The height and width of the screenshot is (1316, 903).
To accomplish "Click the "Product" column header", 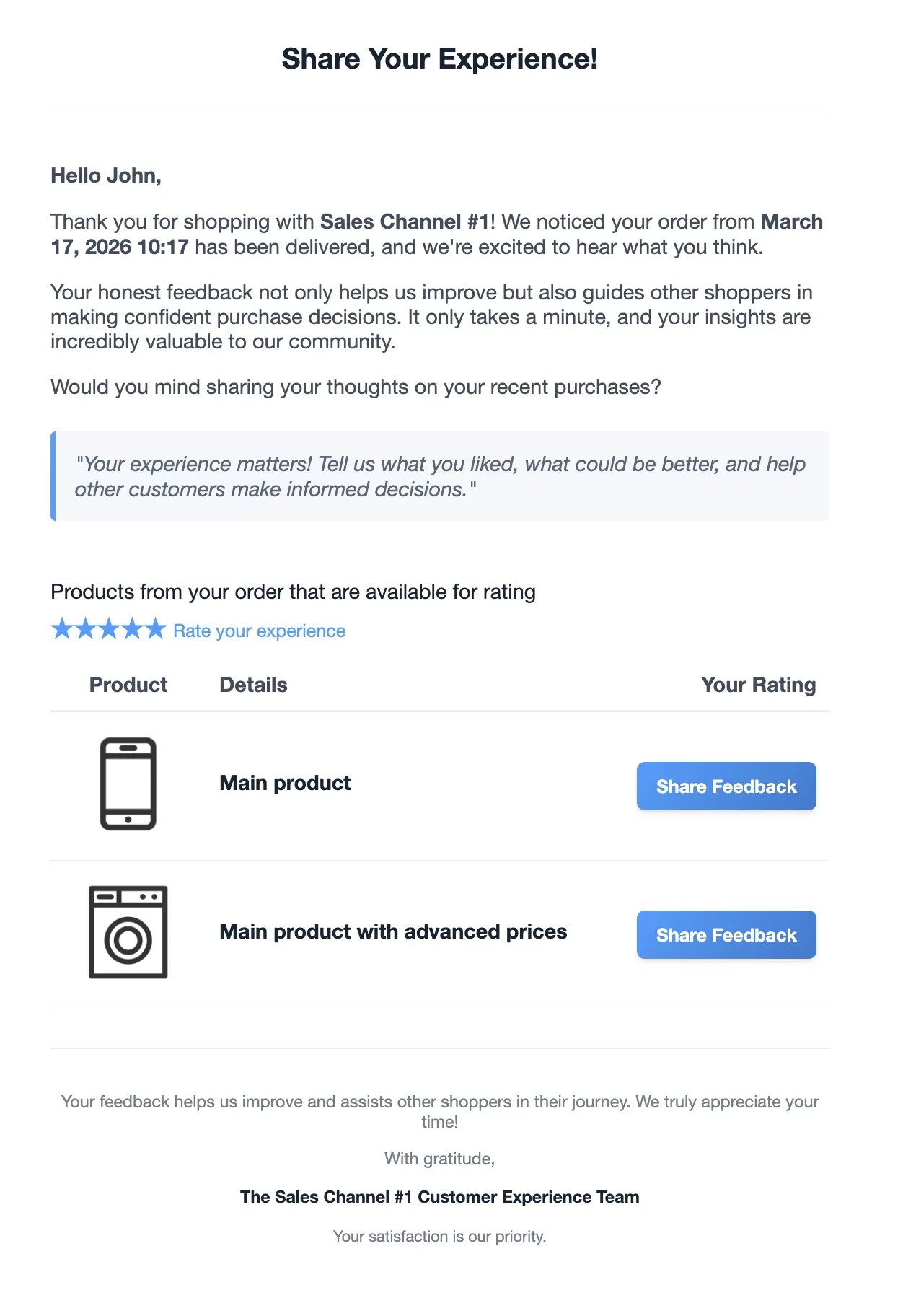I will [x=128, y=685].
